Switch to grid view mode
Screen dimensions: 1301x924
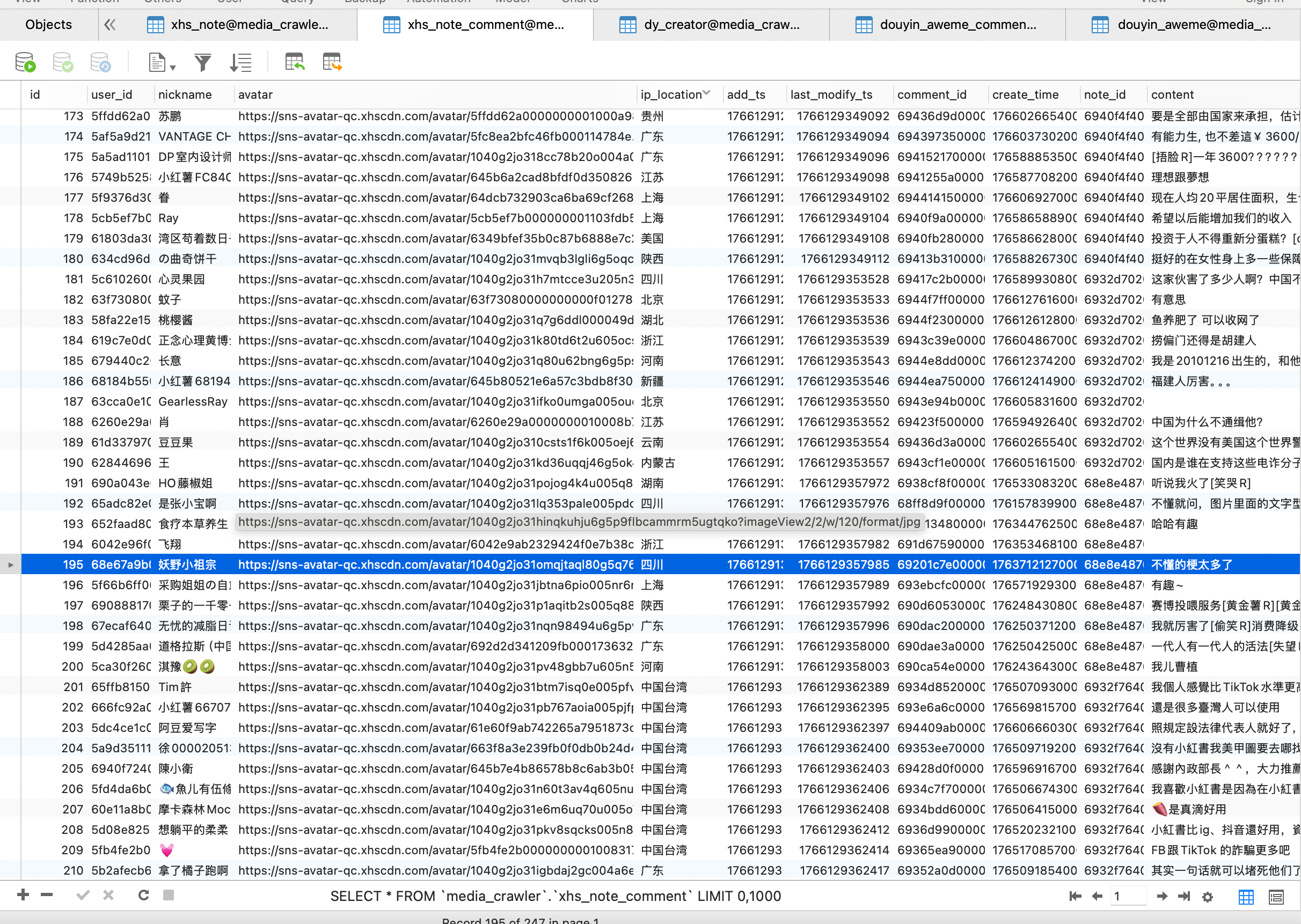click(x=1246, y=897)
